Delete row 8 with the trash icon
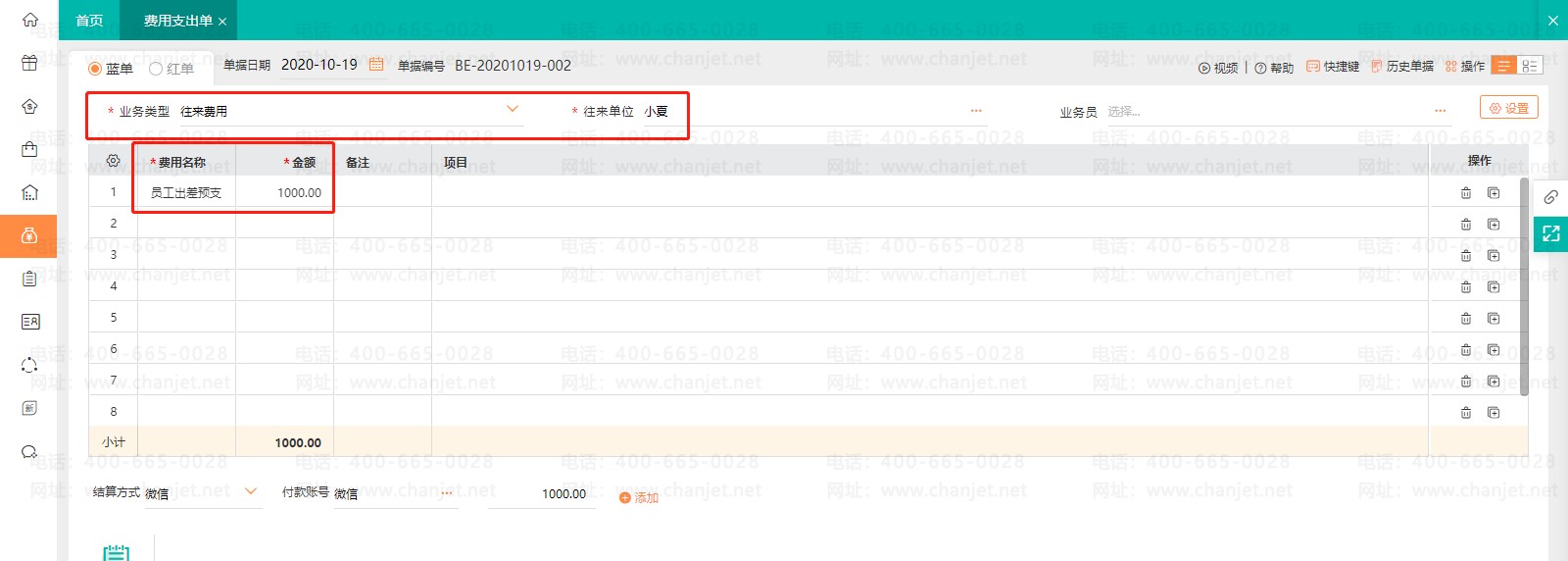The height and width of the screenshot is (561, 1568). (1466, 413)
